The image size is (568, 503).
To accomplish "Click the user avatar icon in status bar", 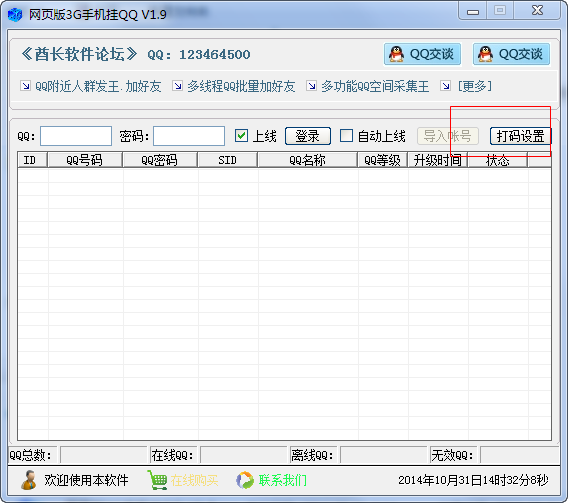I will click(x=29, y=480).
